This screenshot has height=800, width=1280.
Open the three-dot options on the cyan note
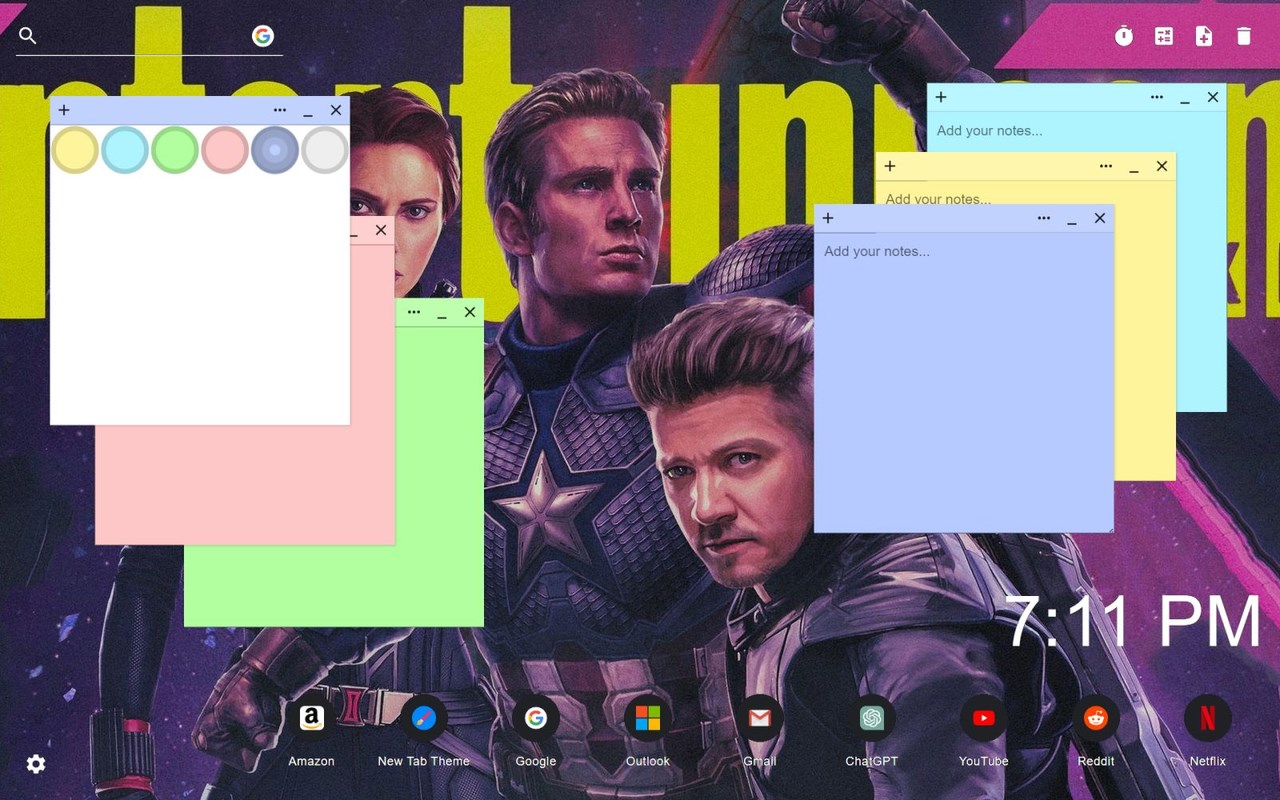pos(1157,97)
